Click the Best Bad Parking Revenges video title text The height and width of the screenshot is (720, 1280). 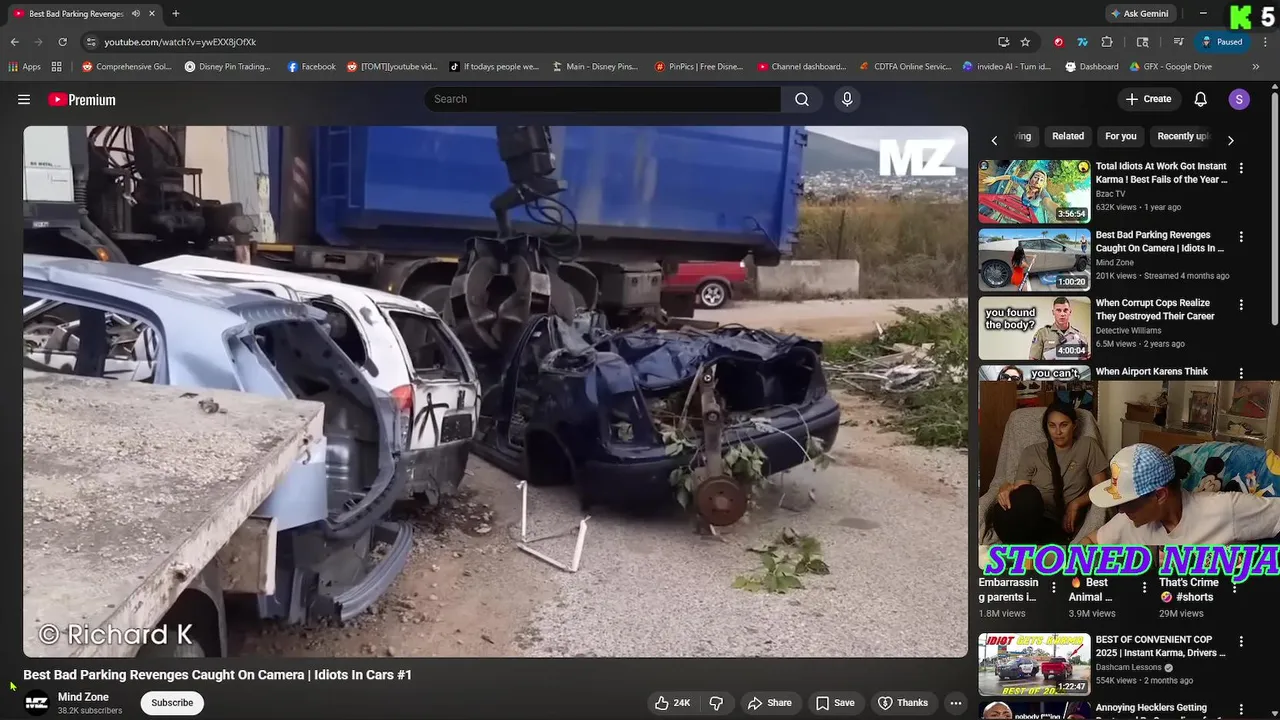(218, 675)
